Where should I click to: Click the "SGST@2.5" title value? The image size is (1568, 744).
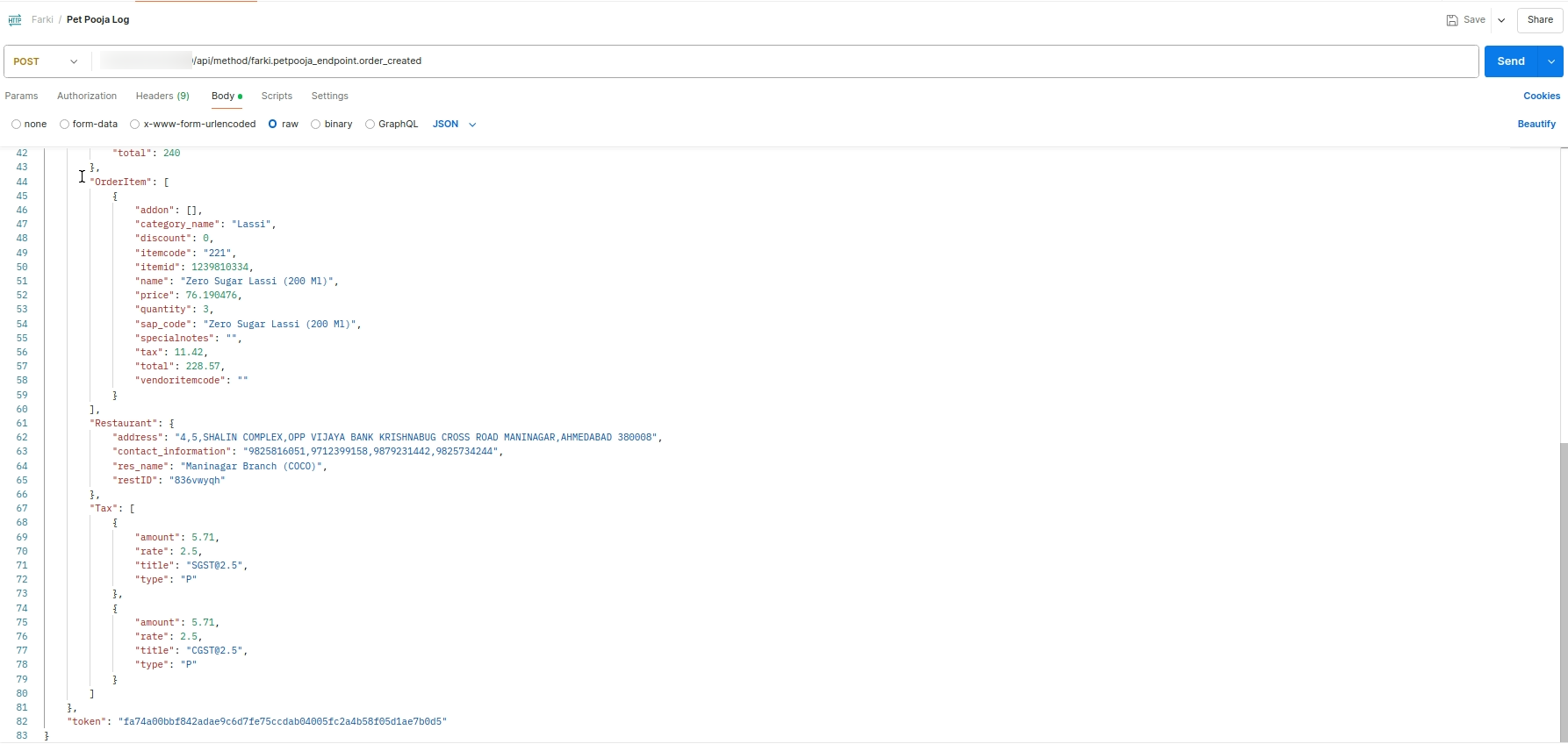point(214,566)
